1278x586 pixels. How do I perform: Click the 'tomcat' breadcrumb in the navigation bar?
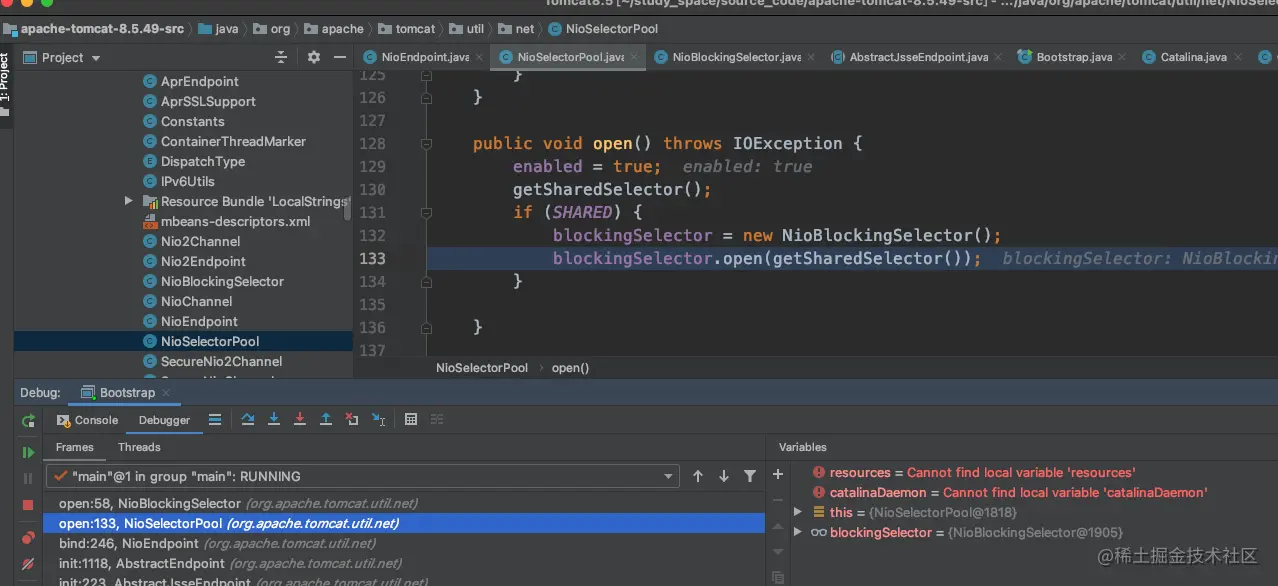click(x=415, y=29)
